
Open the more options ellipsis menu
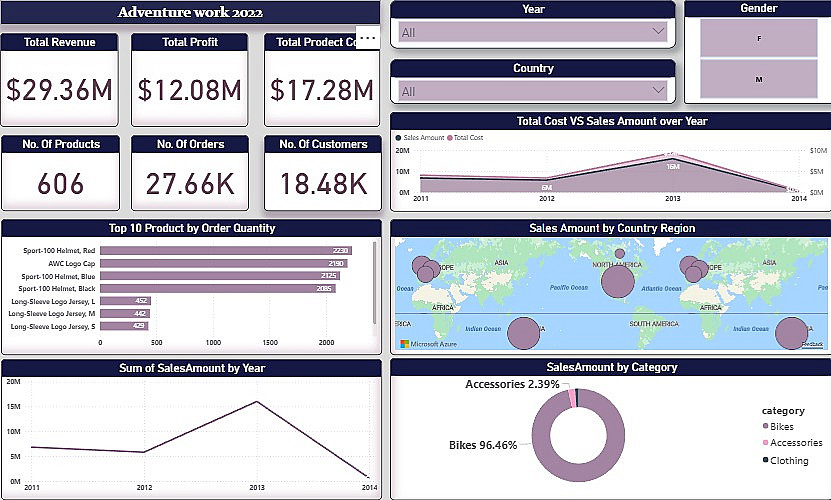pos(367,38)
